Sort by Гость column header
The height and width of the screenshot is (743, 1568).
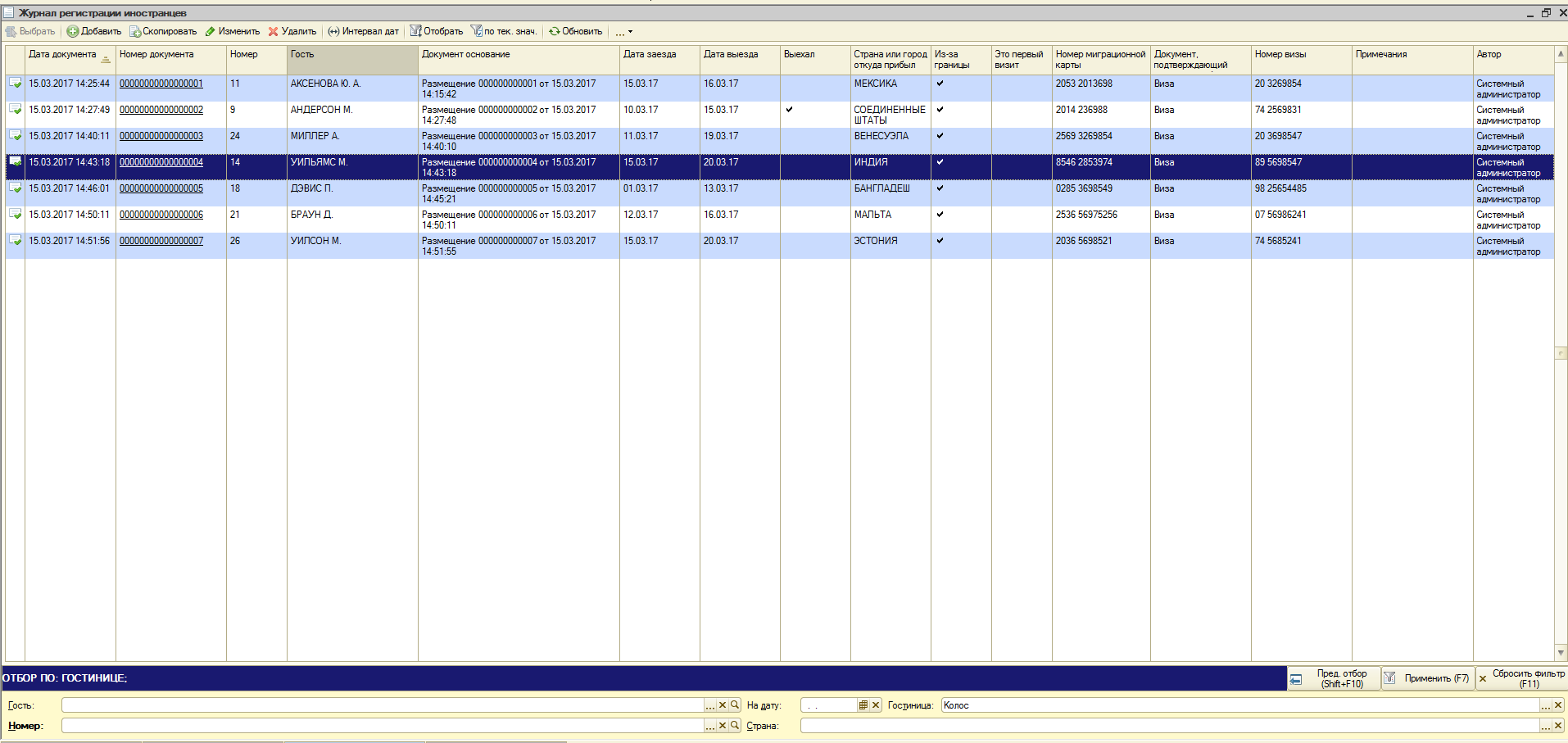[352, 60]
